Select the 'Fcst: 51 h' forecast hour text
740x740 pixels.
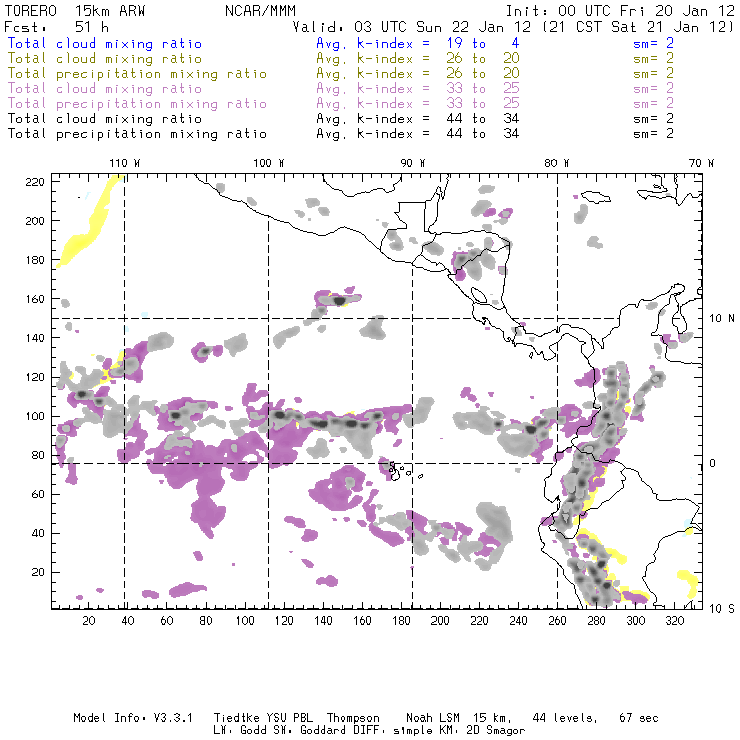tap(56, 26)
